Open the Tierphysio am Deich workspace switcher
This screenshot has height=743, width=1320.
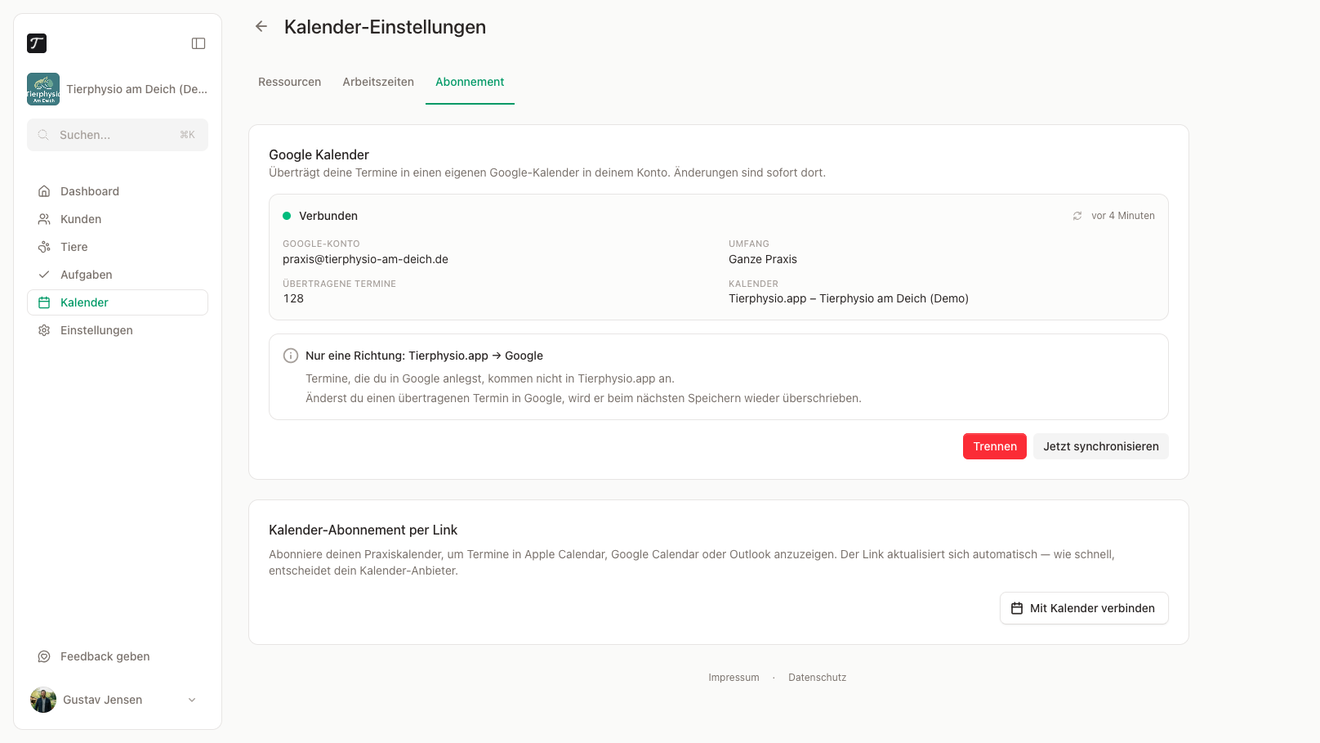[117, 89]
